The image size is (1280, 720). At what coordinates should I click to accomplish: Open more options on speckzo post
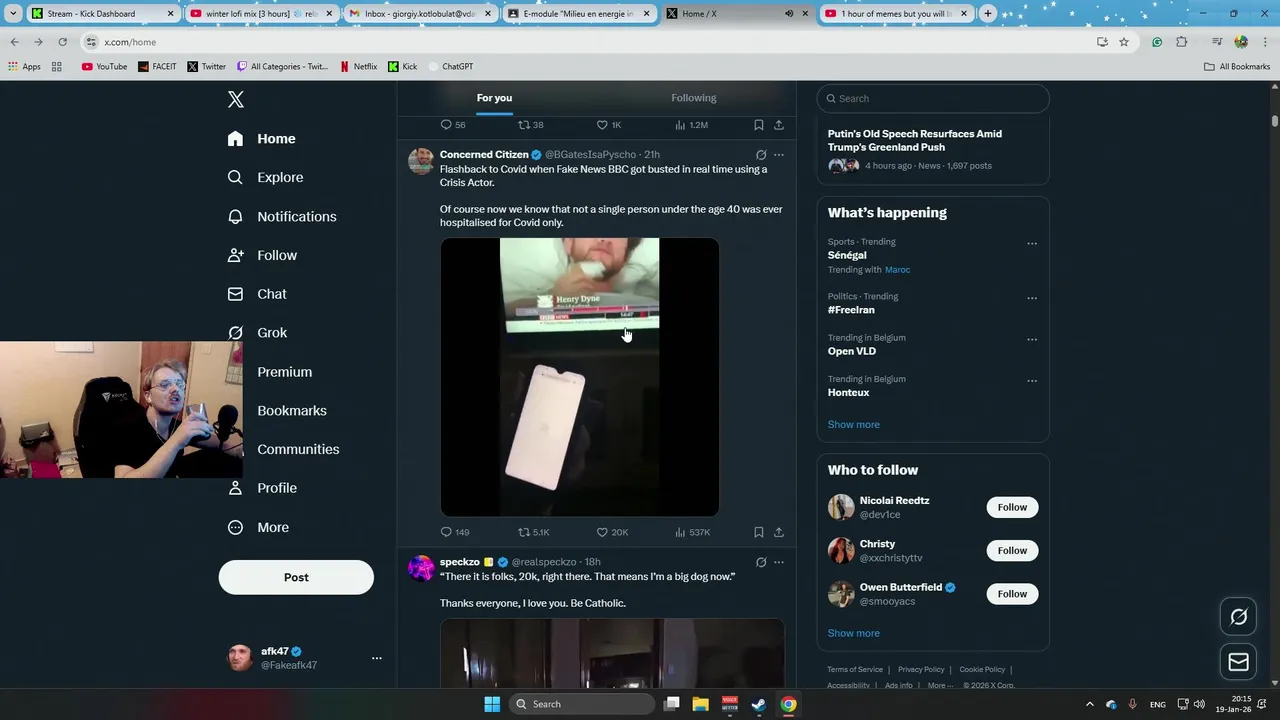pyautogui.click(x=779, y=562)
